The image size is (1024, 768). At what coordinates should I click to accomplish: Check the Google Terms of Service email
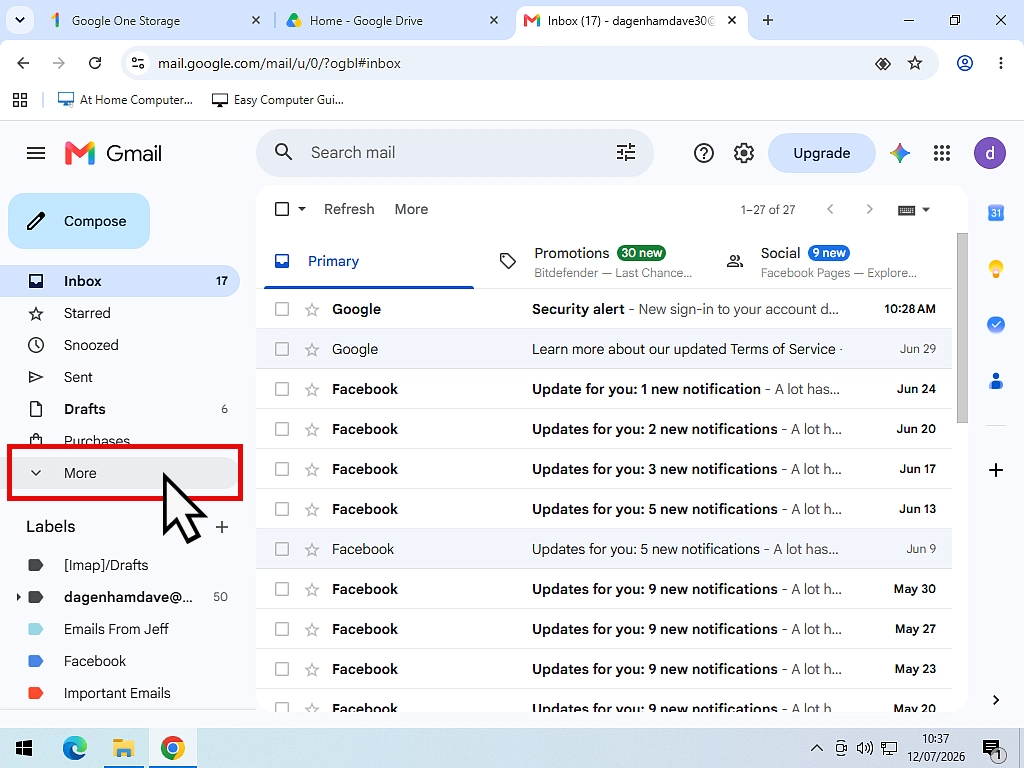[282, 349]
